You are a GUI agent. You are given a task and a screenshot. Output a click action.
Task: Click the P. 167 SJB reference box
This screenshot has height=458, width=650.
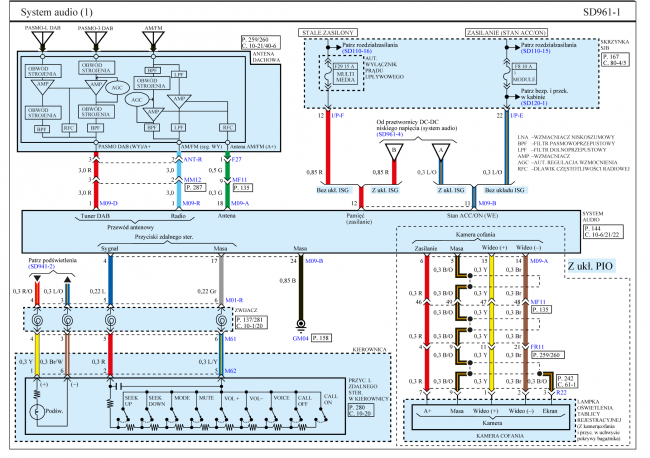pyautogui.click(x=615, y=60)
